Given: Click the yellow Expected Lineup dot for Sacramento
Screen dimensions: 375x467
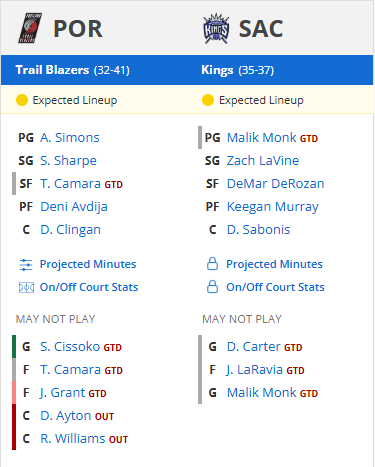Looking at the screenshot, I should pyautogui.click(x=208, y=100).
